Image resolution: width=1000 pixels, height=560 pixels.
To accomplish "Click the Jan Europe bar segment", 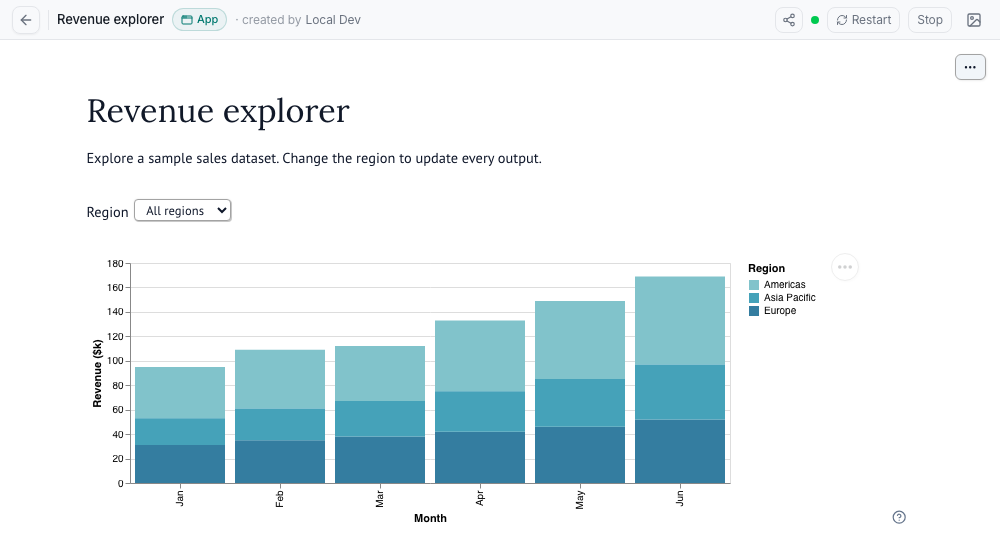I will coord(180,464).
